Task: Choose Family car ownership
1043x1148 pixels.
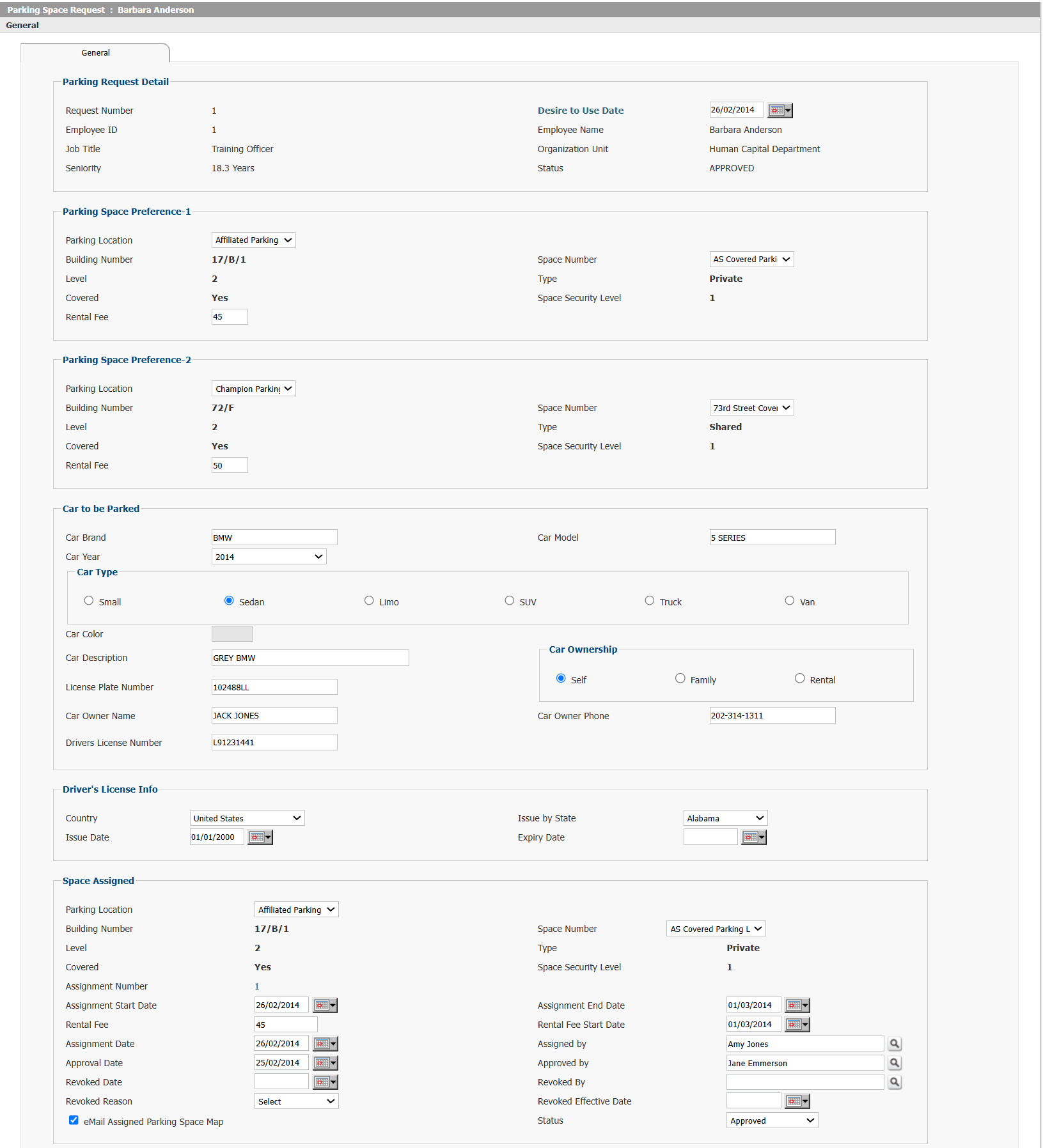Action: coord(680,679)
